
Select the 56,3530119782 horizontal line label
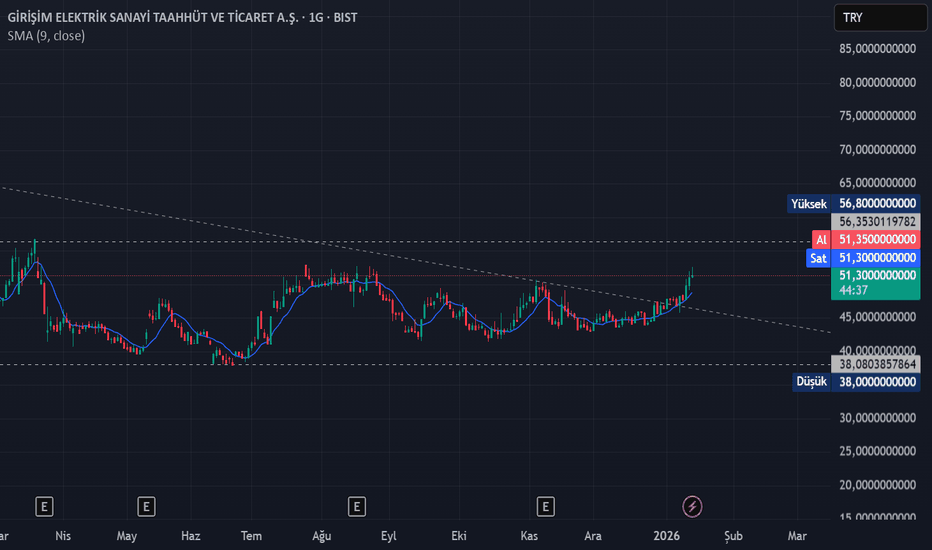(x=876, y=222)
